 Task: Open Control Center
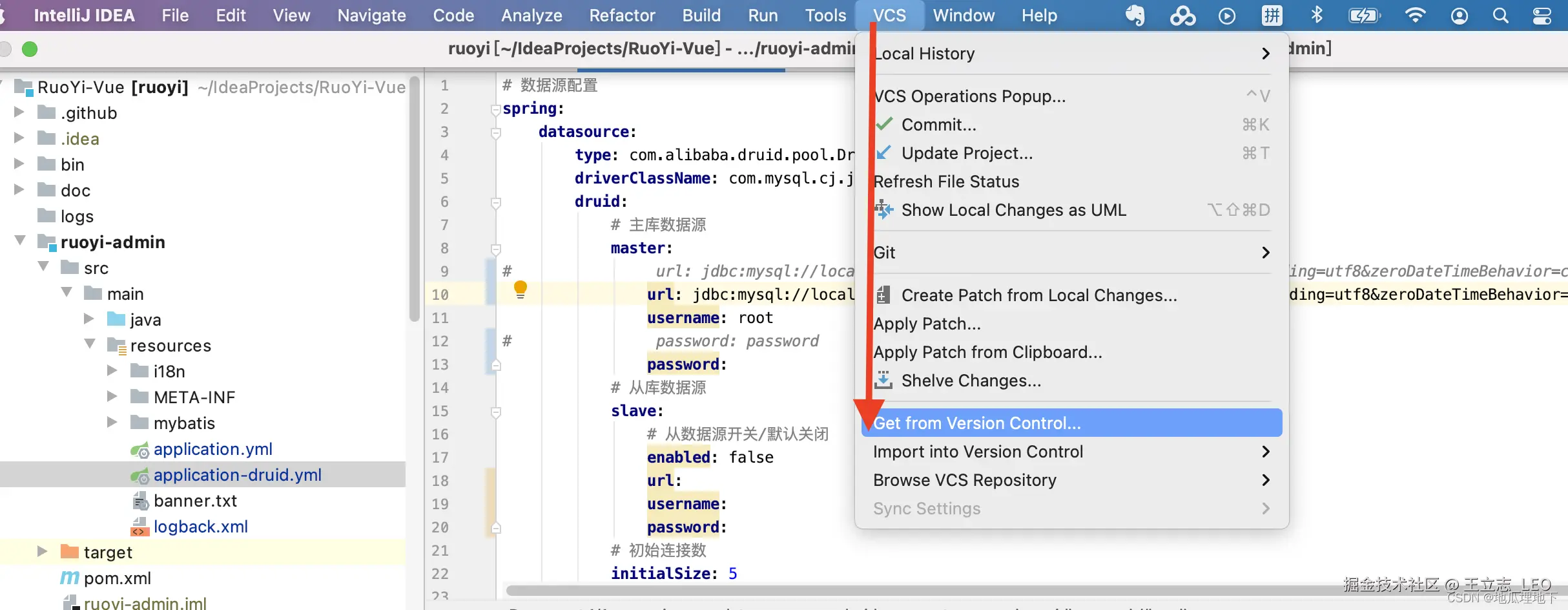[1542, 16]
